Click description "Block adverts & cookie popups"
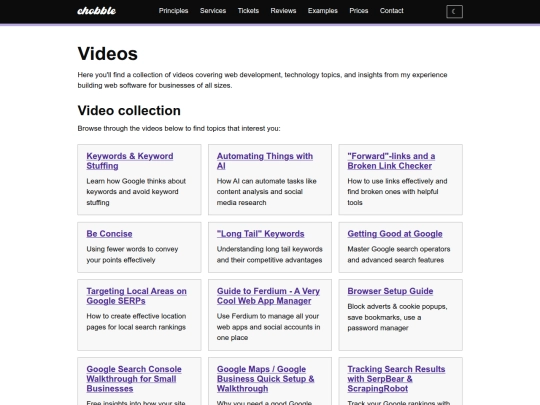540x405 pixels. pyautogui.click(x=397, y=317)
